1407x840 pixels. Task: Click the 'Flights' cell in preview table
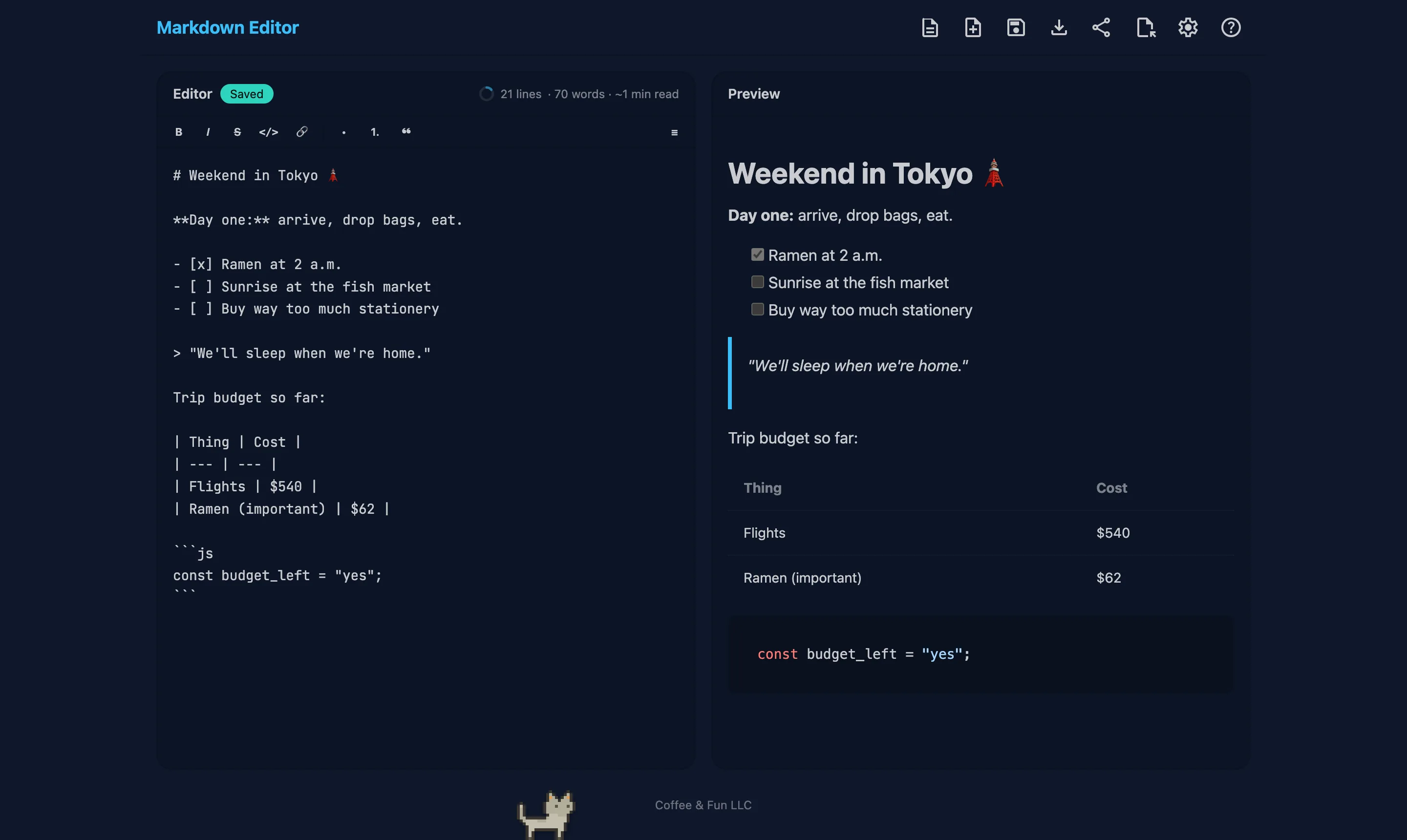(x=765, y=533)
